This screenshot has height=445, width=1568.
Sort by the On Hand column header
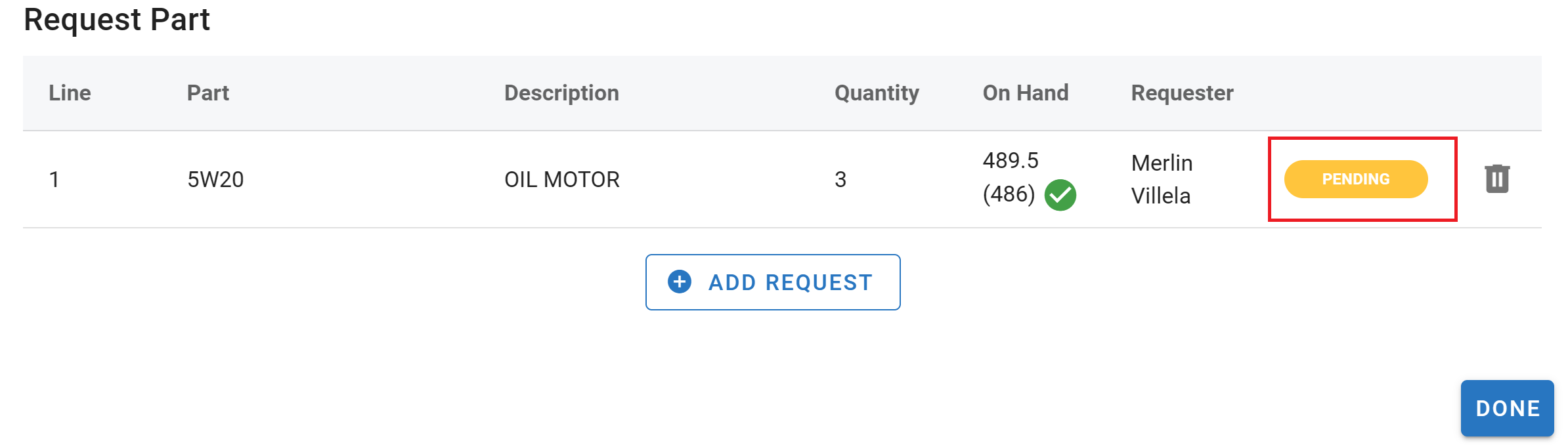tap(1025, 93)
